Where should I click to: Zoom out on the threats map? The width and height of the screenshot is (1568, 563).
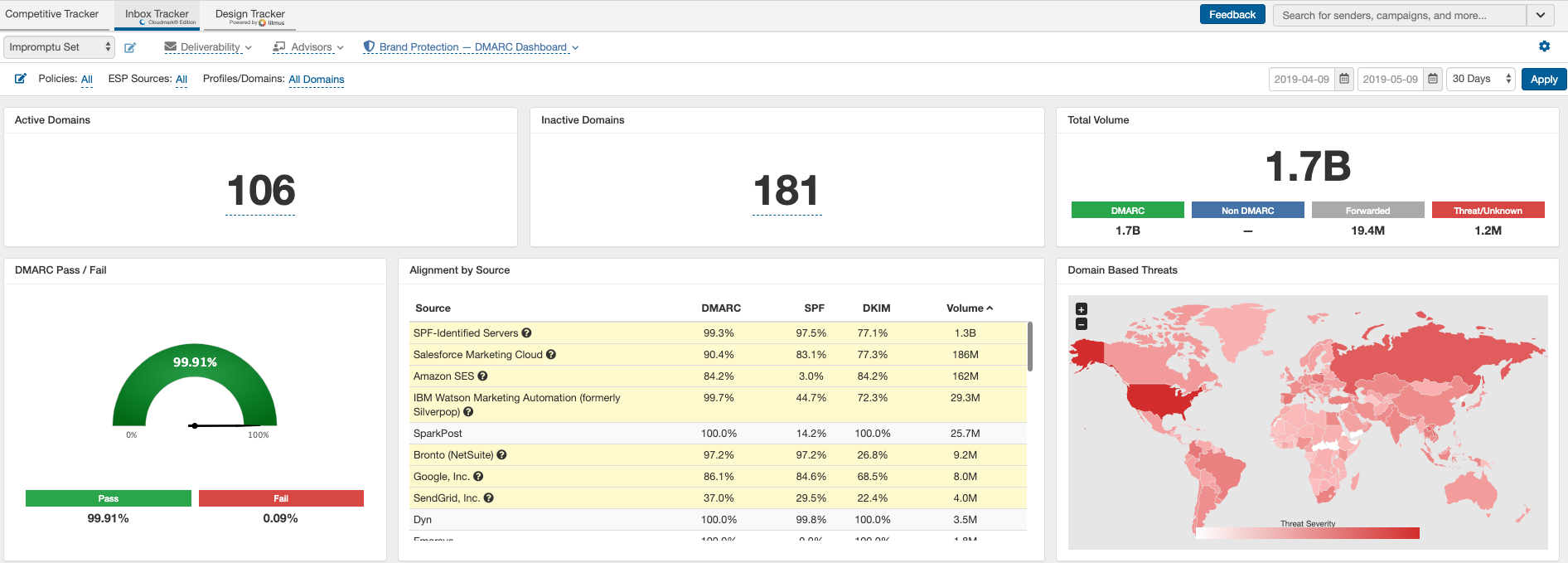pyautogui.click(x=1082, y=324)
